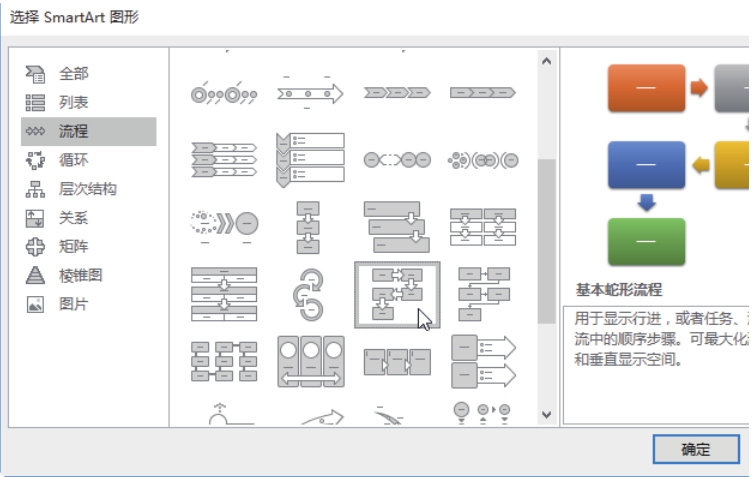
Task: Click the scrollbar down arrow
Action: pyautogui.click(x=547, y=415)
